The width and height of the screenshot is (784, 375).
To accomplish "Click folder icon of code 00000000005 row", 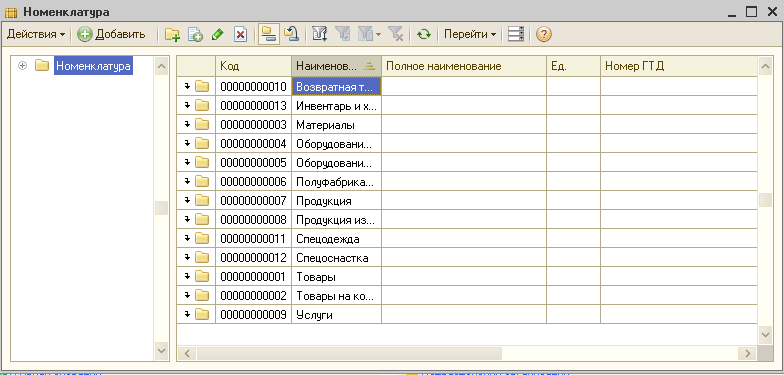I will (202, 162).
